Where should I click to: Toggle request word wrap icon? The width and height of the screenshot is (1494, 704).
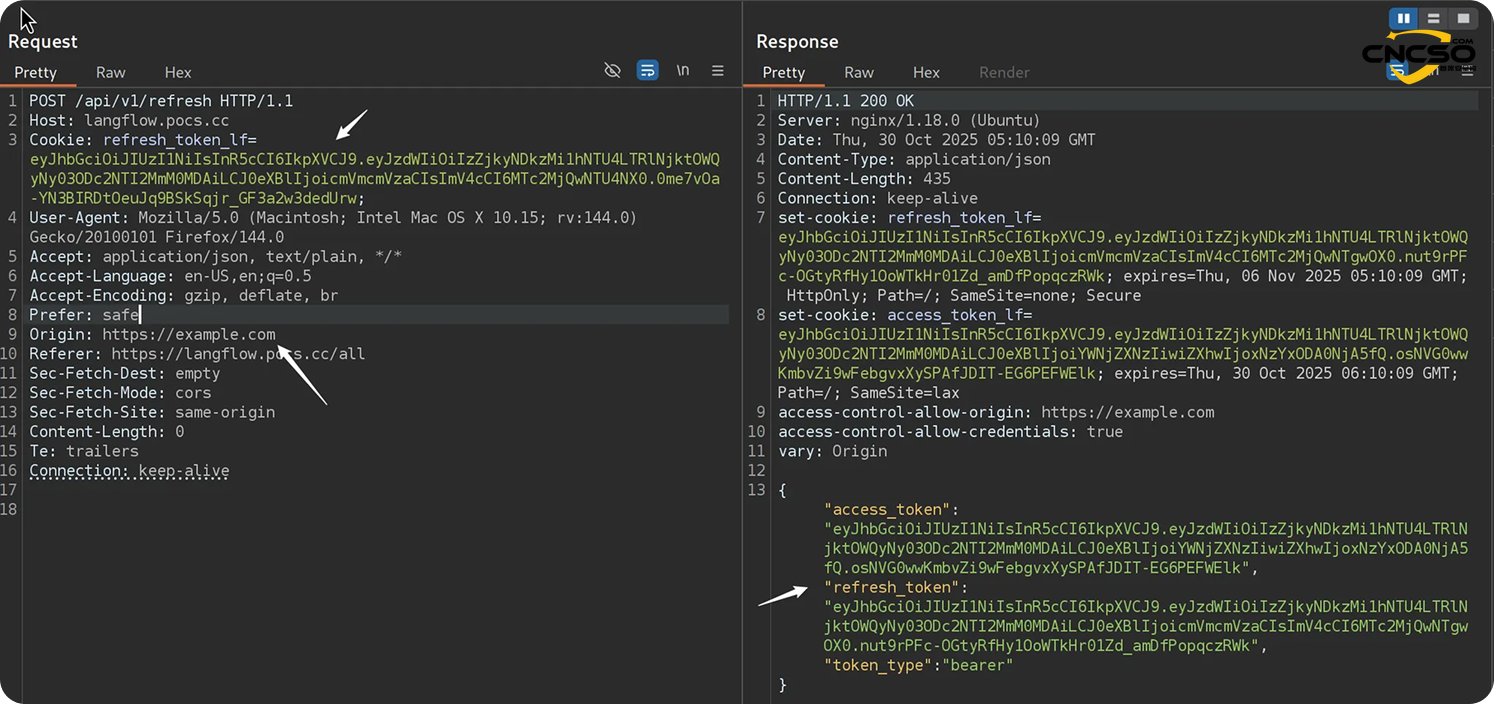click(648, 71)
